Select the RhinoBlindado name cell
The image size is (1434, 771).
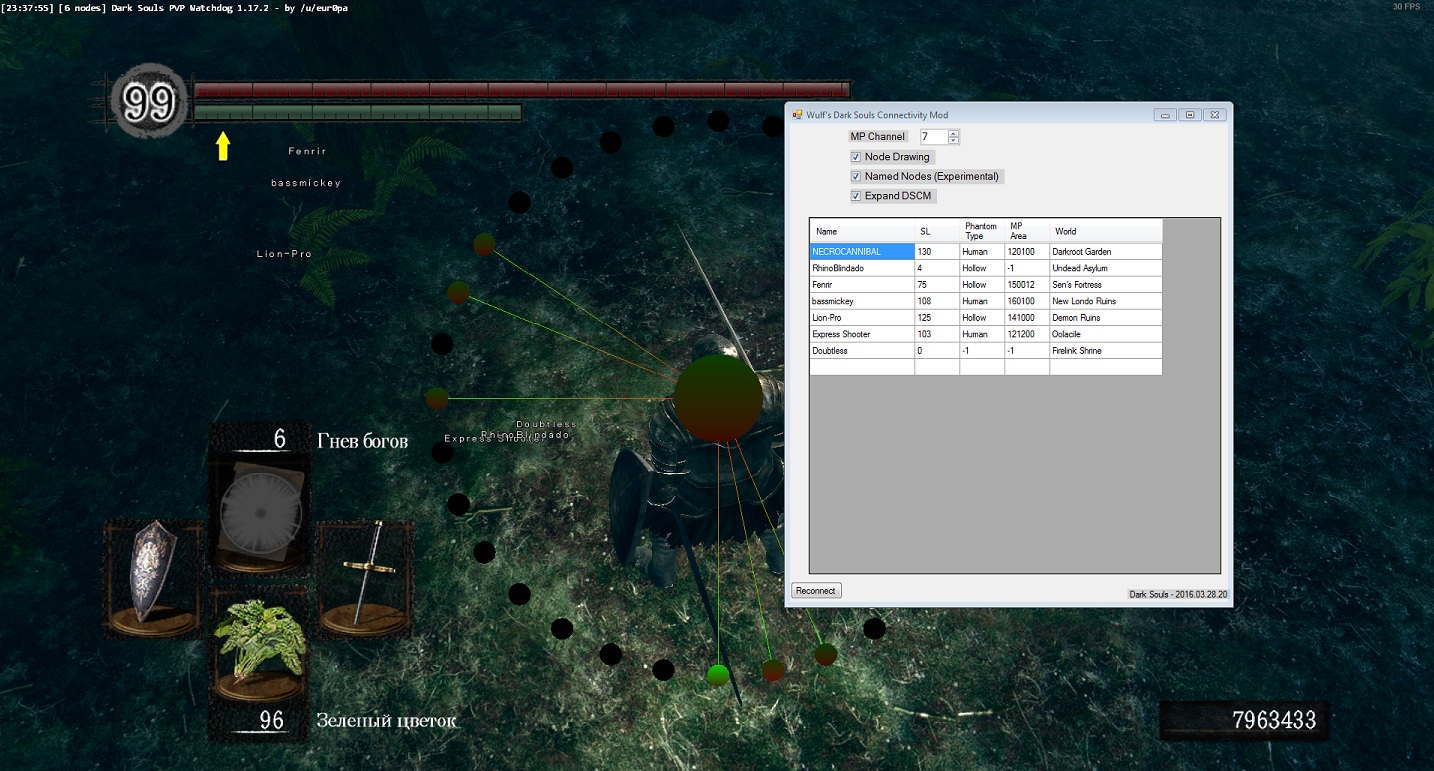coord(862,268)
